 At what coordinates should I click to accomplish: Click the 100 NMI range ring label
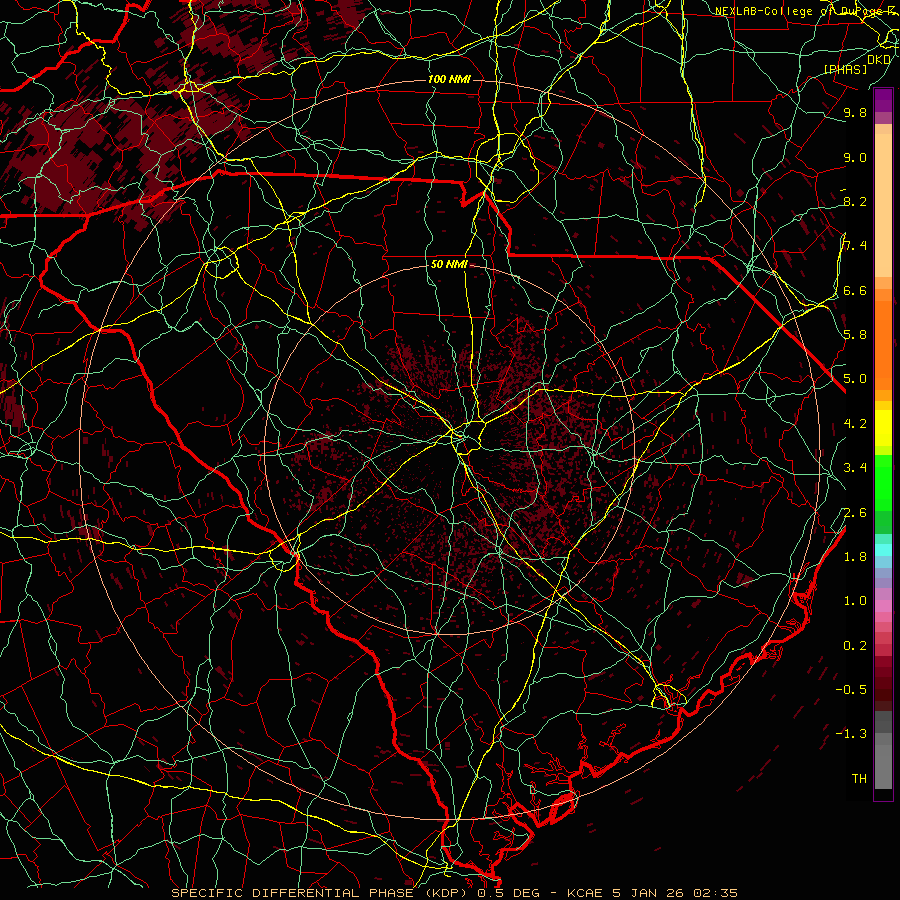point(449,79)
